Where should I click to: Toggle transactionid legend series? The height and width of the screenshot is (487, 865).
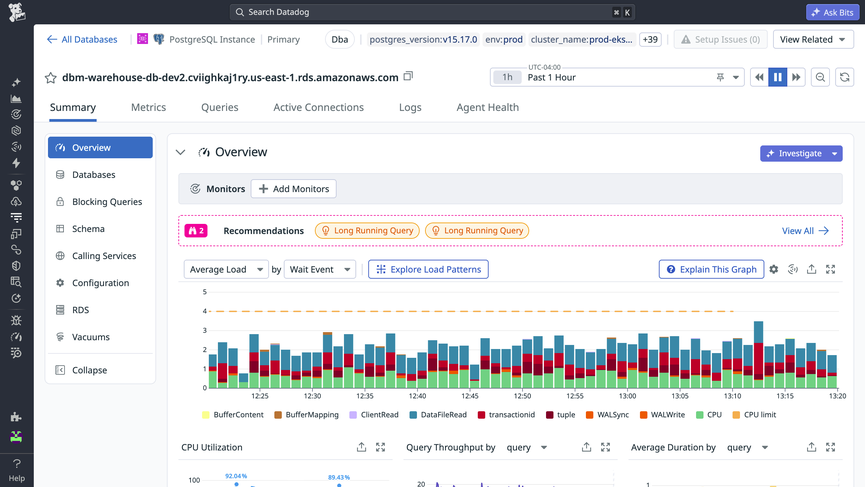point(506,415)
